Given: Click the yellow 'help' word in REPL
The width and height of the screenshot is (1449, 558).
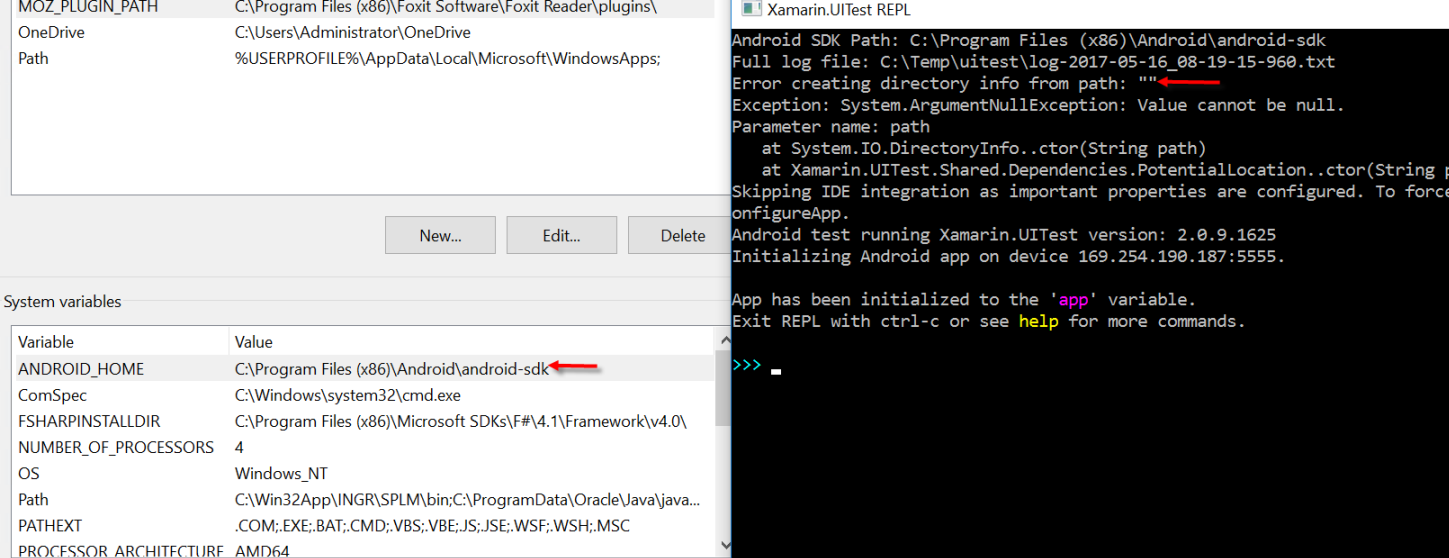Looking at the screenshot, I should [1038, 321].
